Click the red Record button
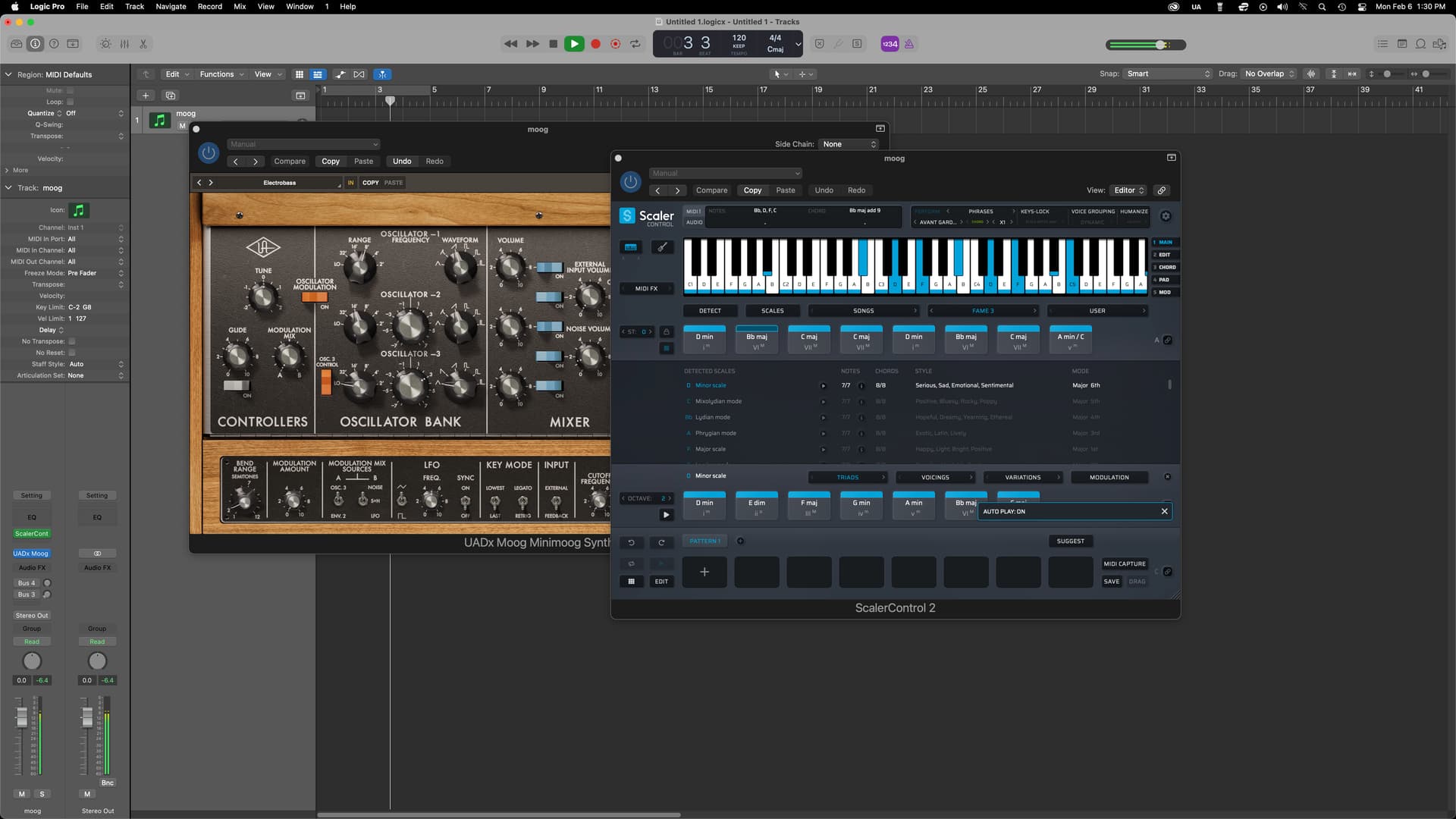This screenshot has height=819, width=1456. tap(595, 44)
